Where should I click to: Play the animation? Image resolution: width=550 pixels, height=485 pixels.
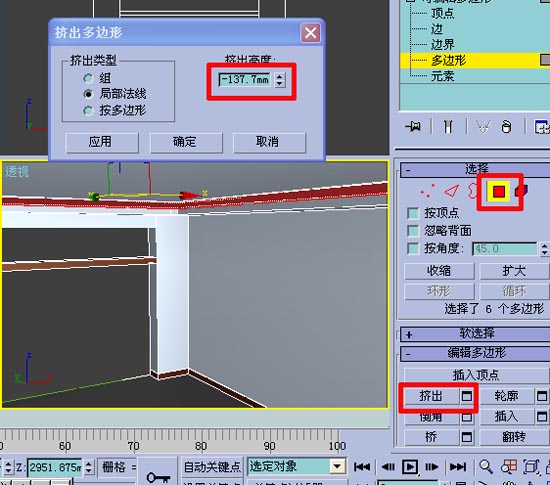pos(410,467)
